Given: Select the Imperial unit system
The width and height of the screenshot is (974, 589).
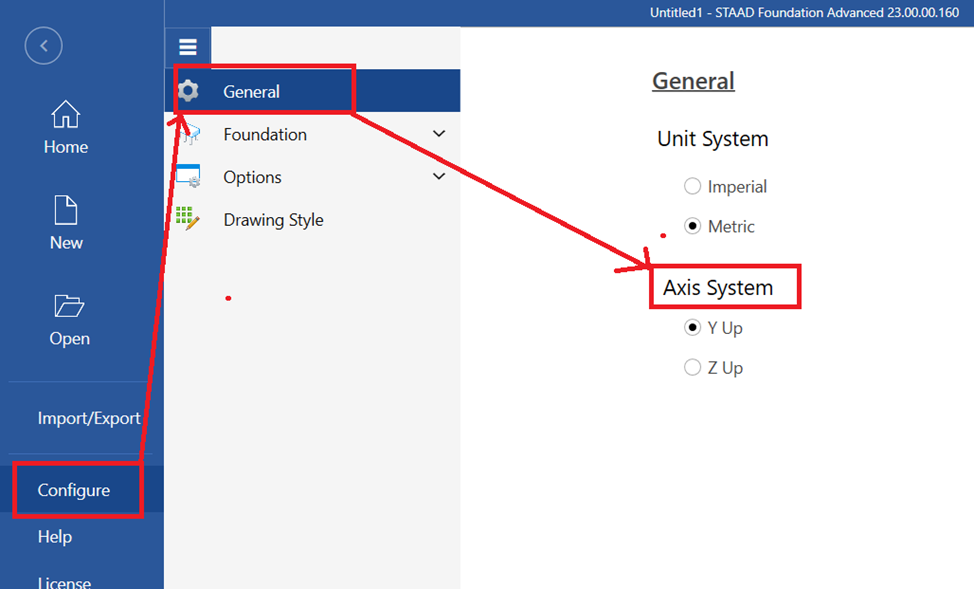Looking at the screenshot, I should 692,186.
